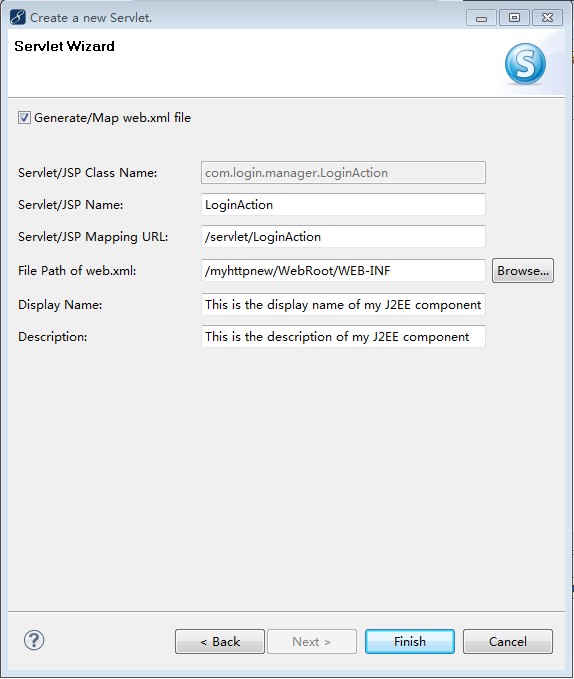Click the 'Create a new Servlet.' title text
The image size is (574, 679).
[91, 18]
